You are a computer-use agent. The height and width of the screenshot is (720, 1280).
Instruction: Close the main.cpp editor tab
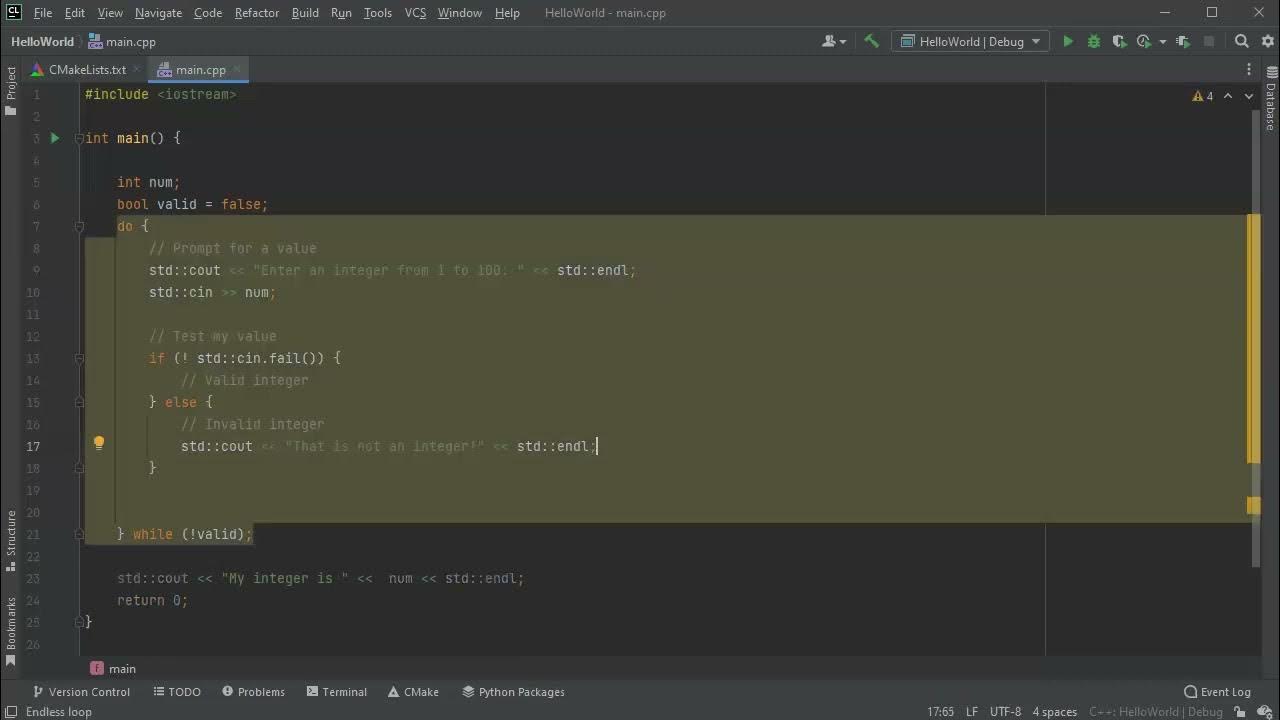click(x=237, y=69)
